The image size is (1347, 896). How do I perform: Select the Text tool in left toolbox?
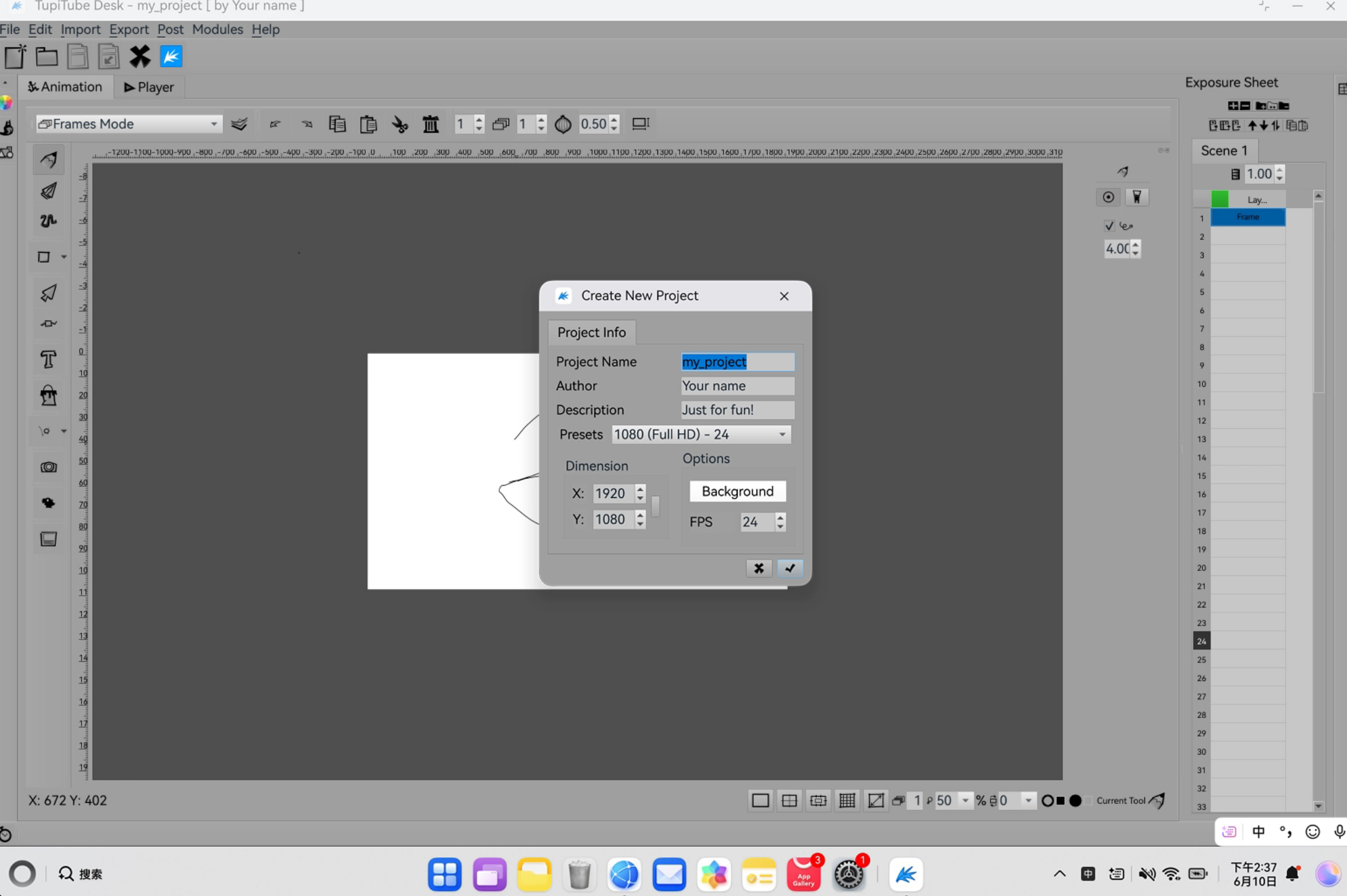[48, 359]
